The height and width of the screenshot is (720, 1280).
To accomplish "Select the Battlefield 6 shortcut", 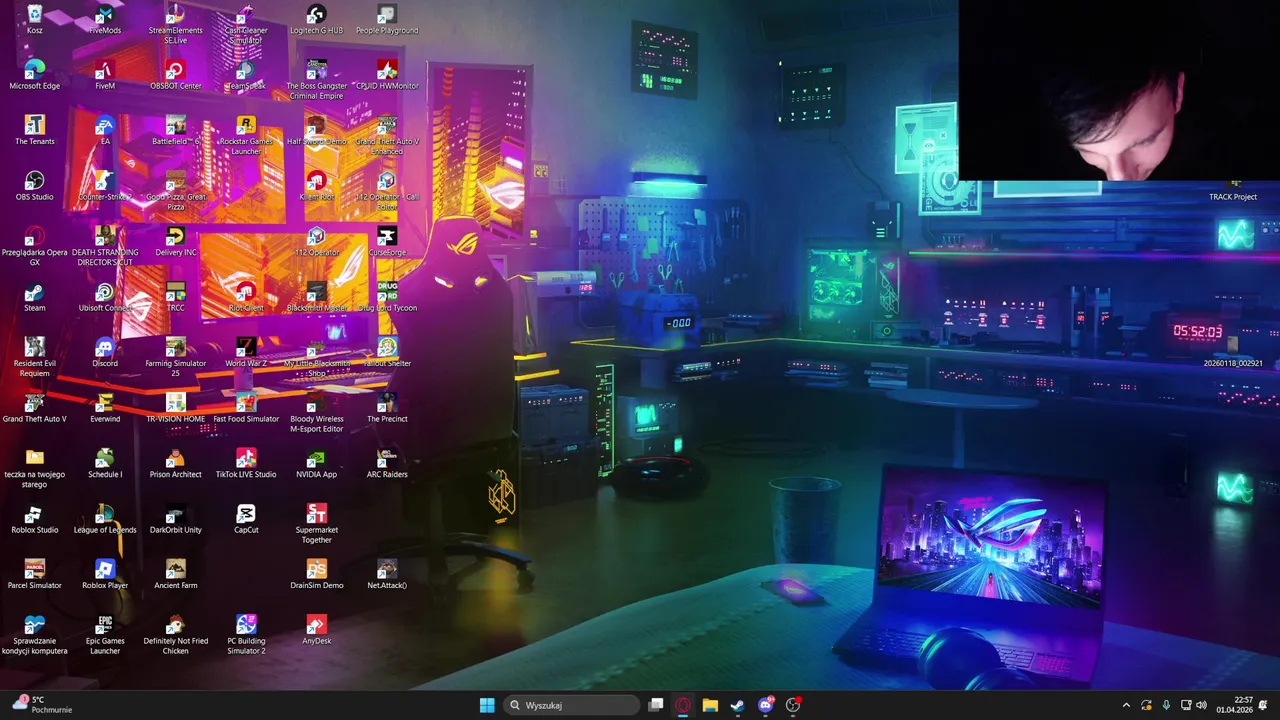I will coord(175,130).
